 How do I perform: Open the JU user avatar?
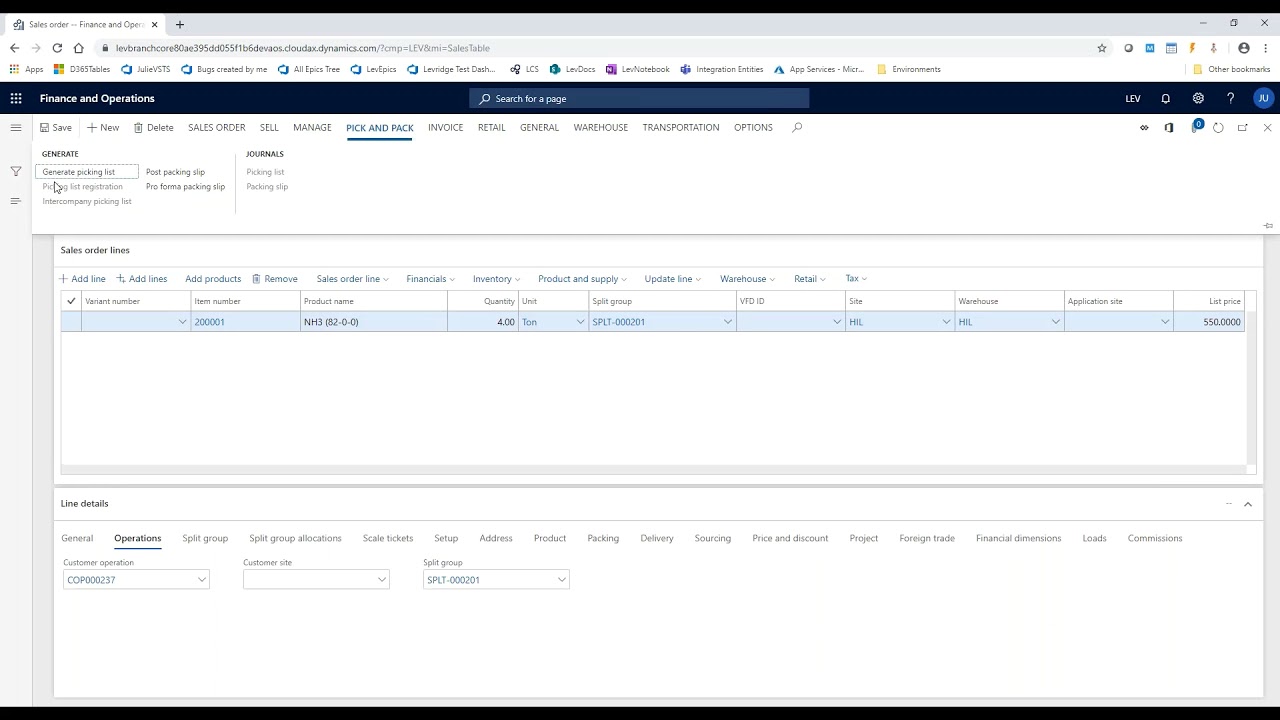click(x=1263, y=98)
